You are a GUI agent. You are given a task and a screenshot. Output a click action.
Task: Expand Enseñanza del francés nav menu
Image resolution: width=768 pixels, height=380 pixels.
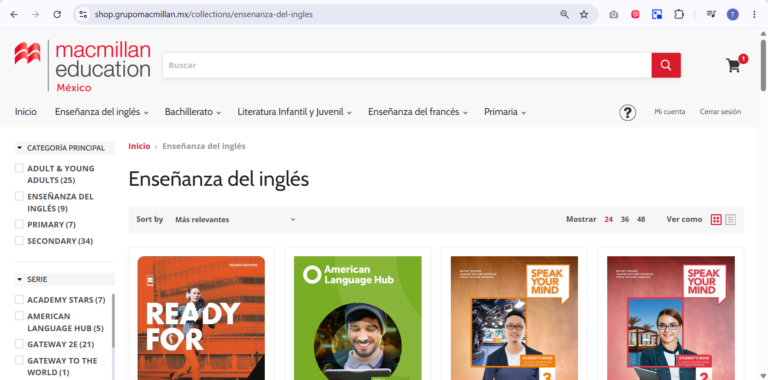pos(418,112)
